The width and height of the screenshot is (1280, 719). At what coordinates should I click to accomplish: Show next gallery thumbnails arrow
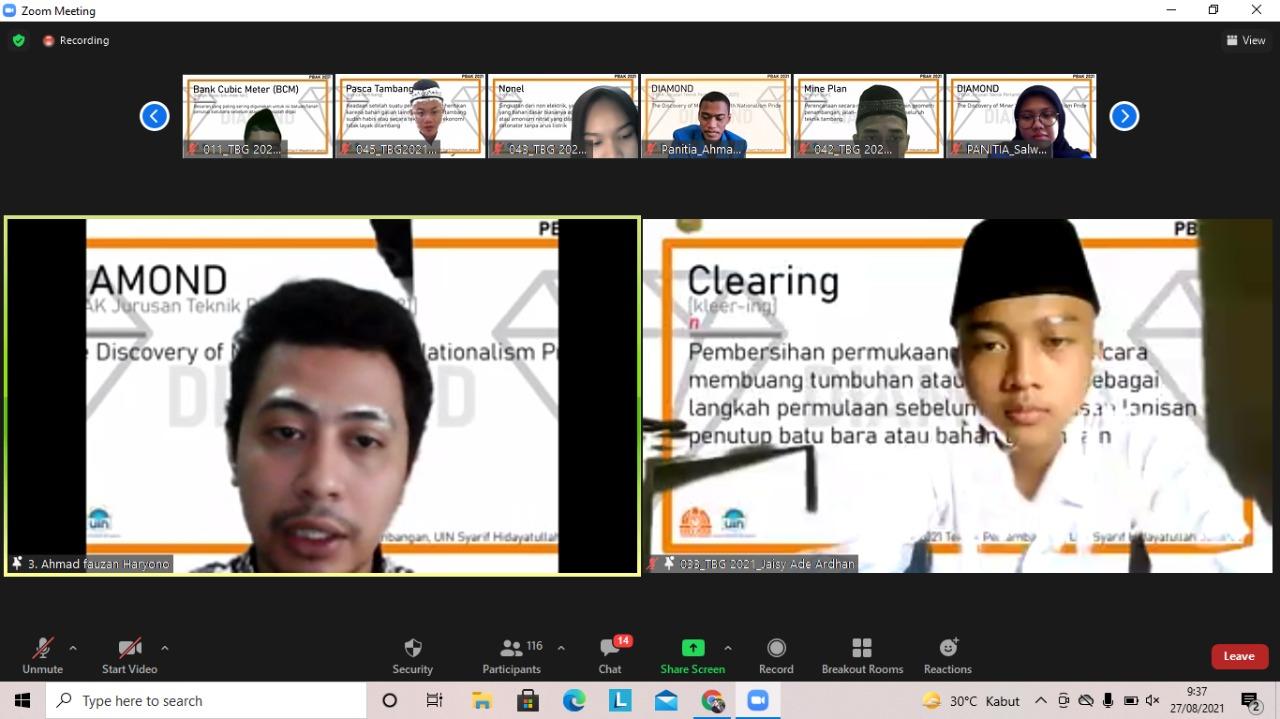(1124, 116)
